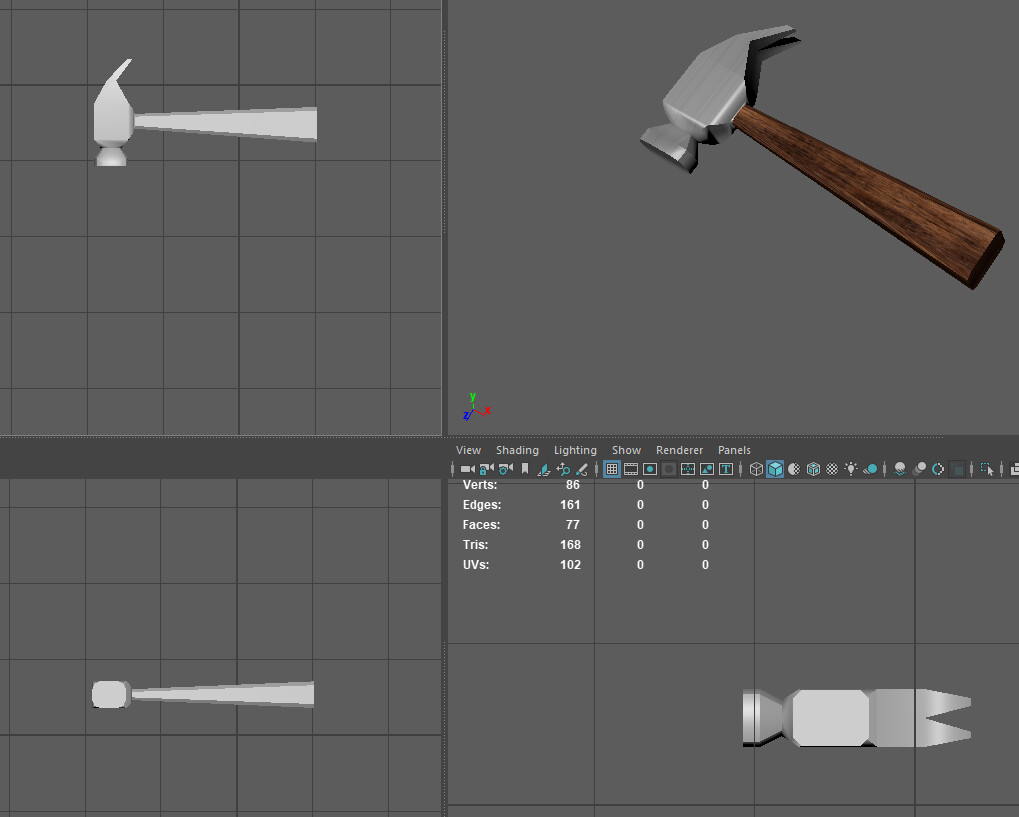Toggle Isolate Select for the panel
This screenshot has width=1019, height=817.
tap(989, 468)
